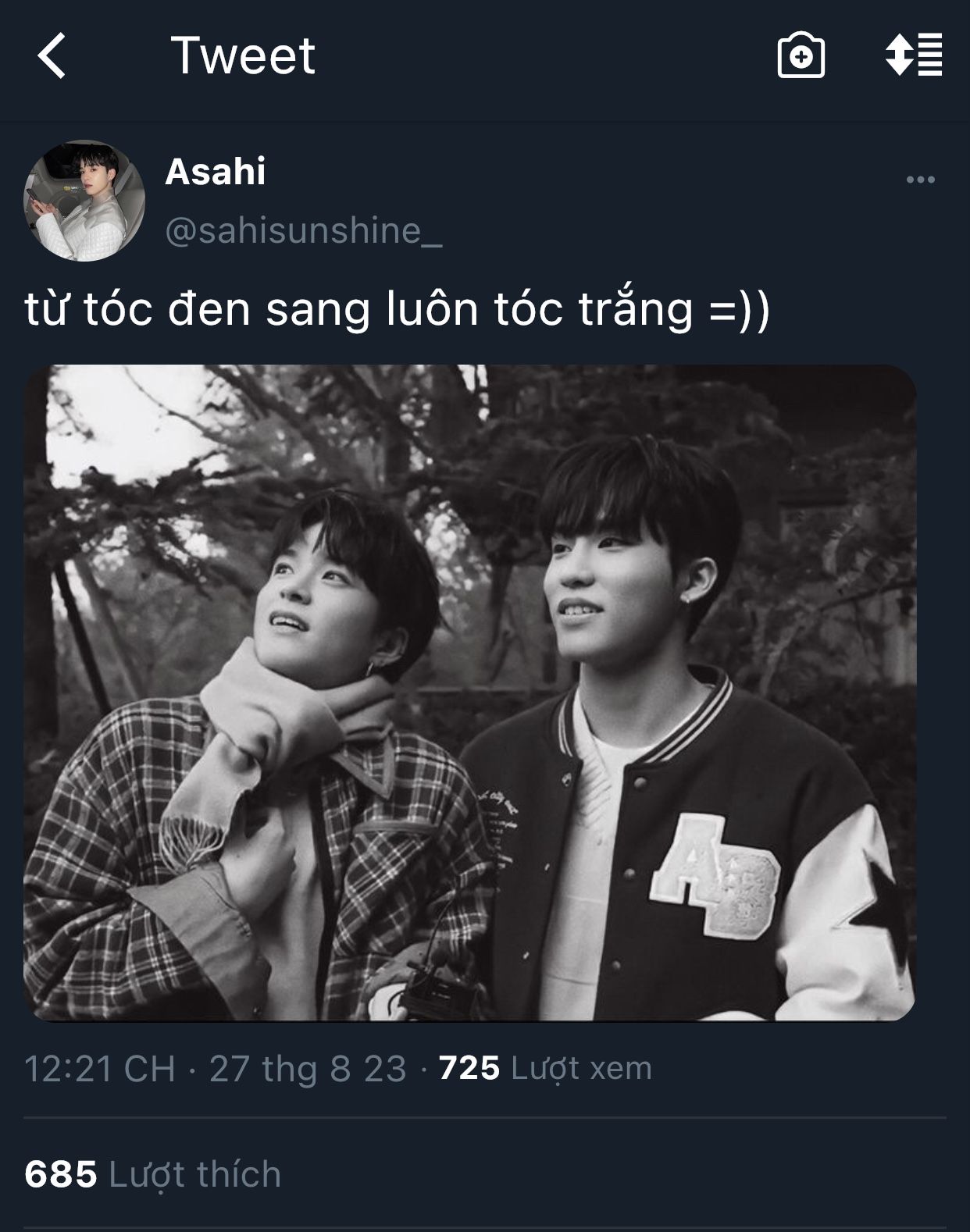
Task: Tap the tweet text about tóc trắng
Action: [397, 309]
